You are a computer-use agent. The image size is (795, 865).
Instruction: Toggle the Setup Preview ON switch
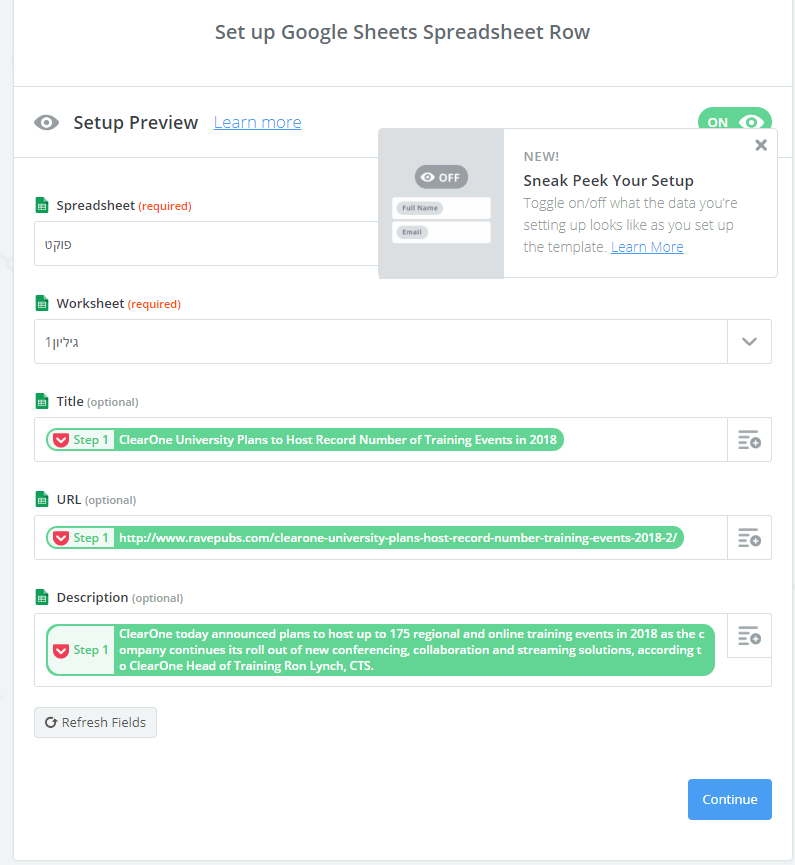(734, 119)
